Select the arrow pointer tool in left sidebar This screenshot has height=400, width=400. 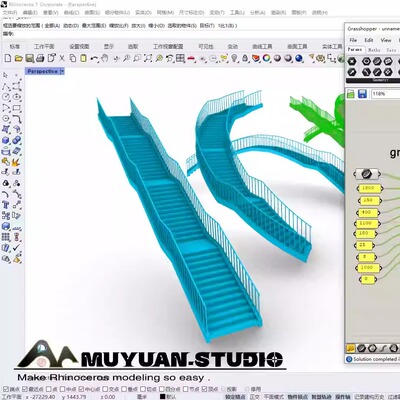pyautogui.click(x=6, y=75)
